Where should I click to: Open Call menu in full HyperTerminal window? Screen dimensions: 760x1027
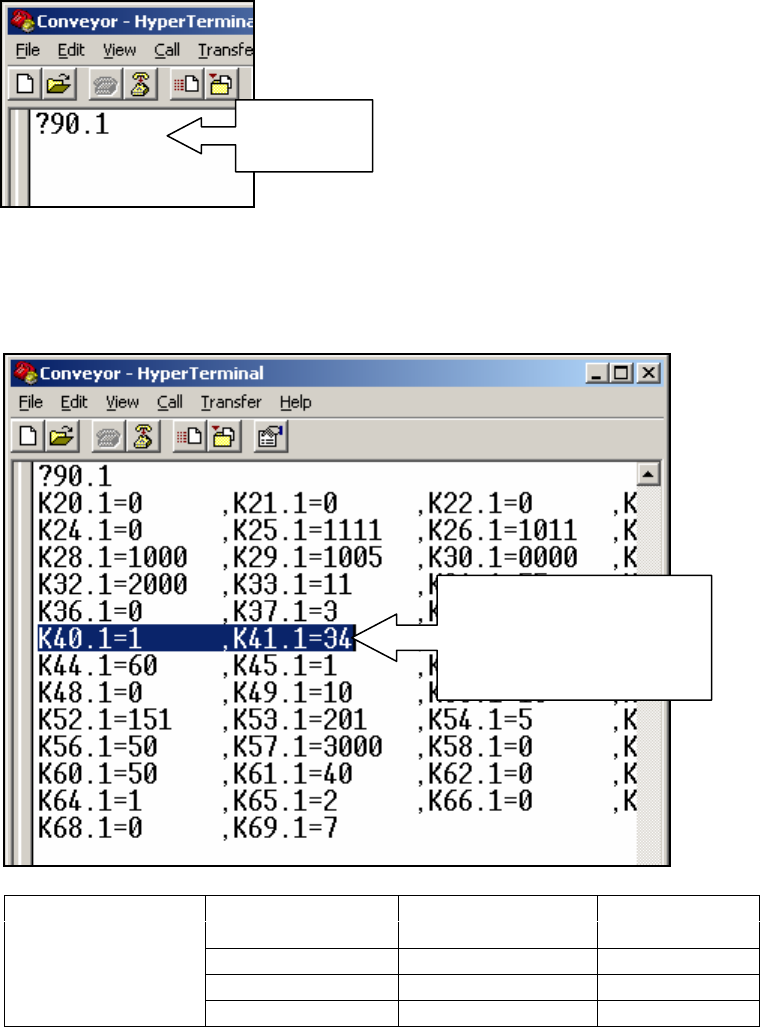(170, 402)
